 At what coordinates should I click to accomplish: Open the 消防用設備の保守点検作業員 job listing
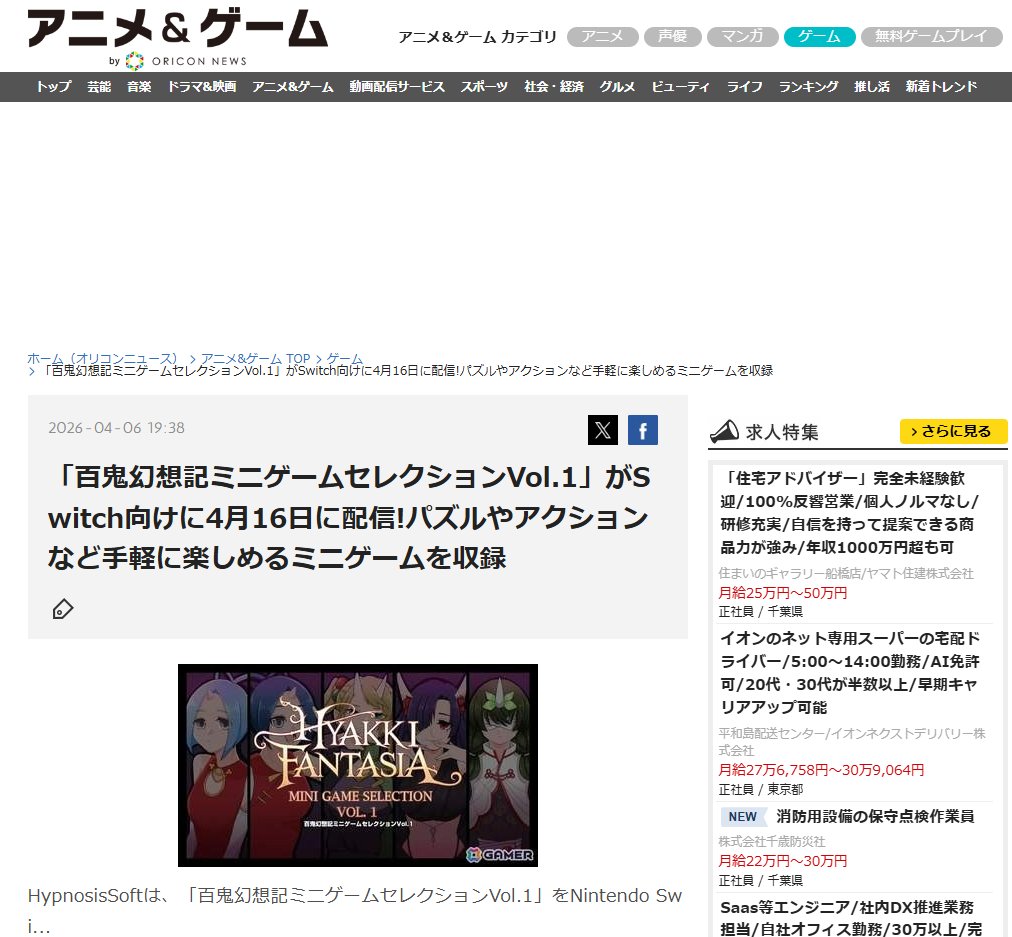(x=875, y=816)
